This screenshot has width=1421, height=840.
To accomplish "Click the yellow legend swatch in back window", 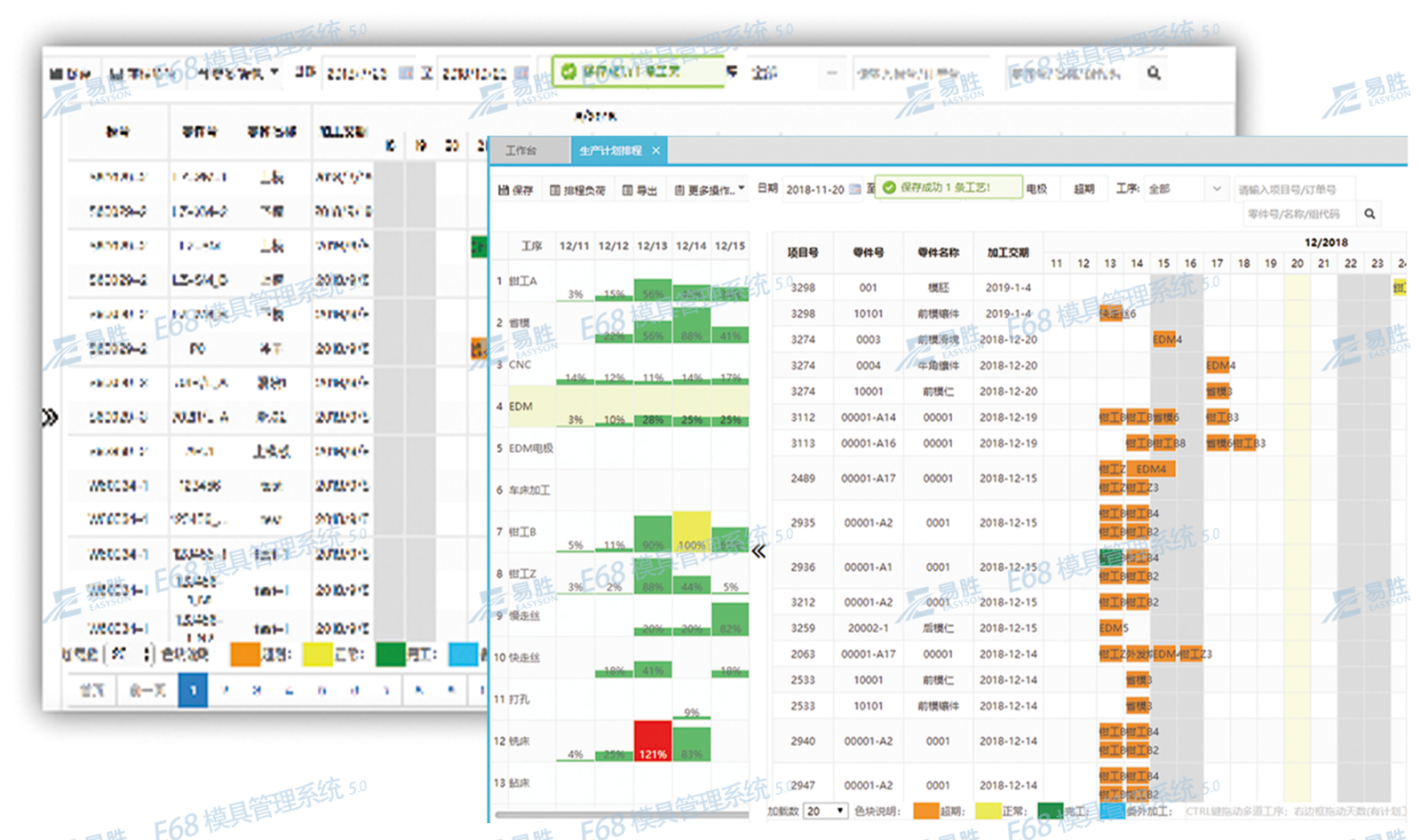I will click(x=317, y=654).
